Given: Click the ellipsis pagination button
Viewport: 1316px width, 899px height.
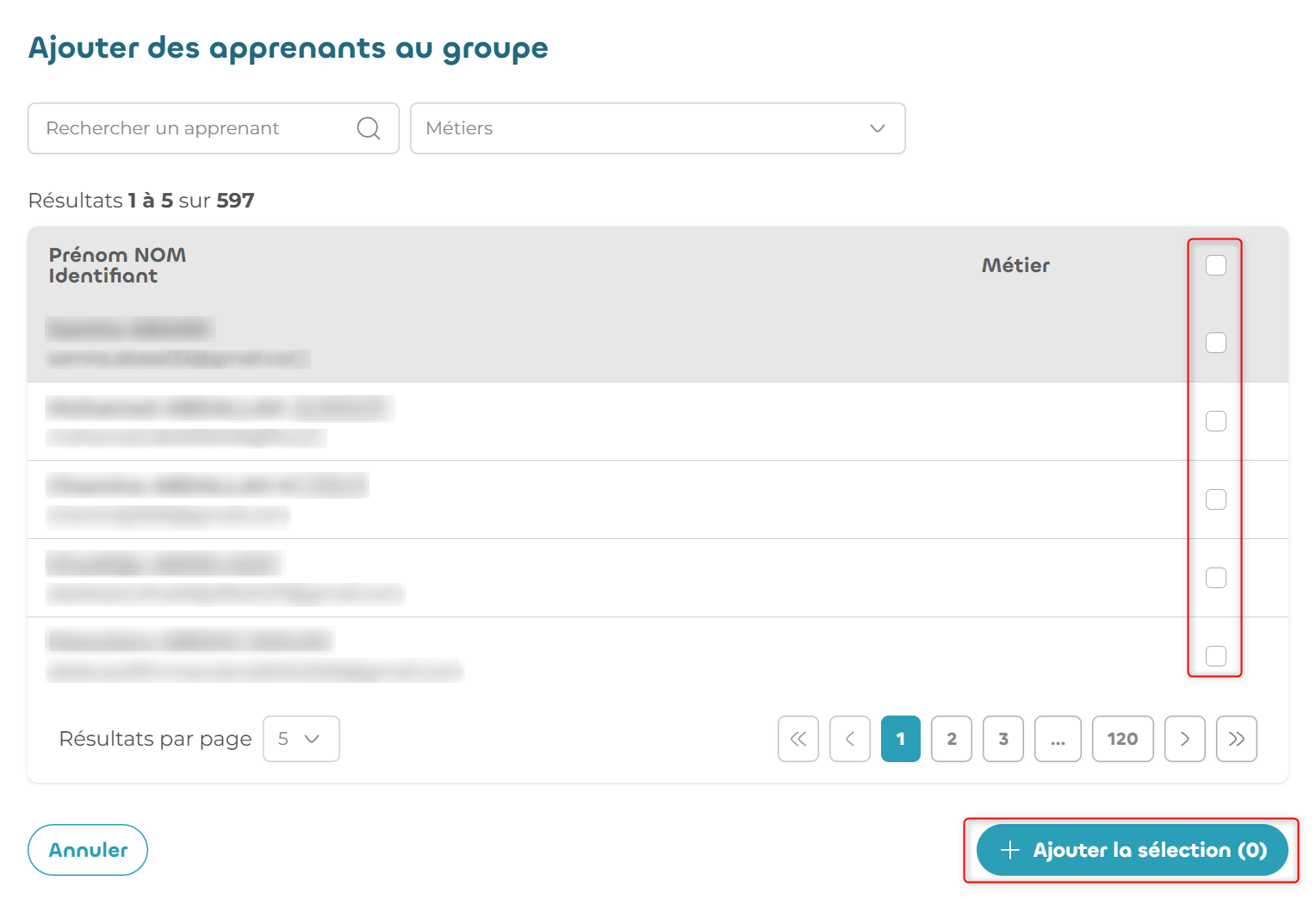Looking at the screenshot, I should (x=1058, y=739).
